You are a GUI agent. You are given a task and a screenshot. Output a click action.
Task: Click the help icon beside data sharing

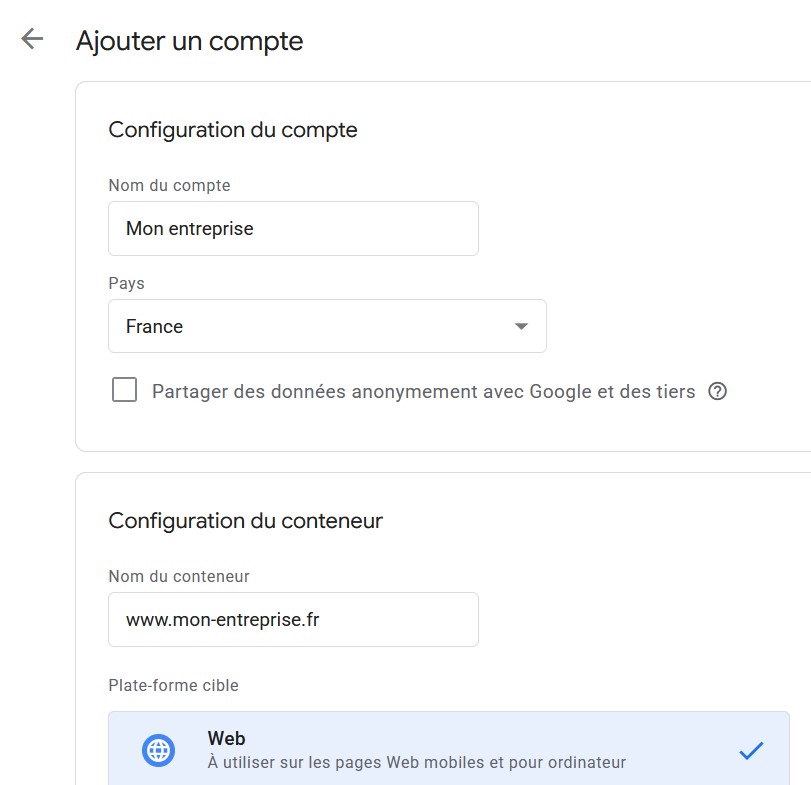click(717, 392)
